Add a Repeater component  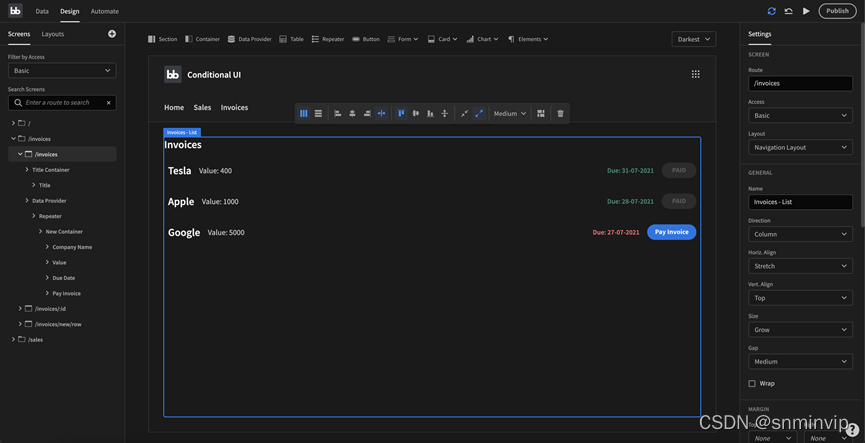(x=328, y=39)
